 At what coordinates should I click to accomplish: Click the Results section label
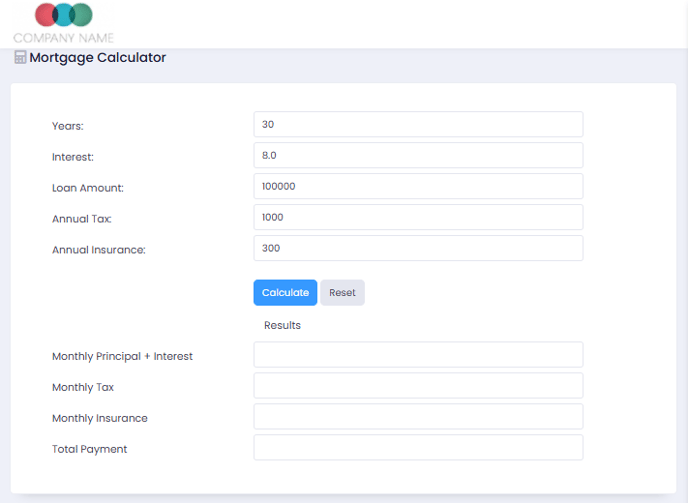[282, 325]
